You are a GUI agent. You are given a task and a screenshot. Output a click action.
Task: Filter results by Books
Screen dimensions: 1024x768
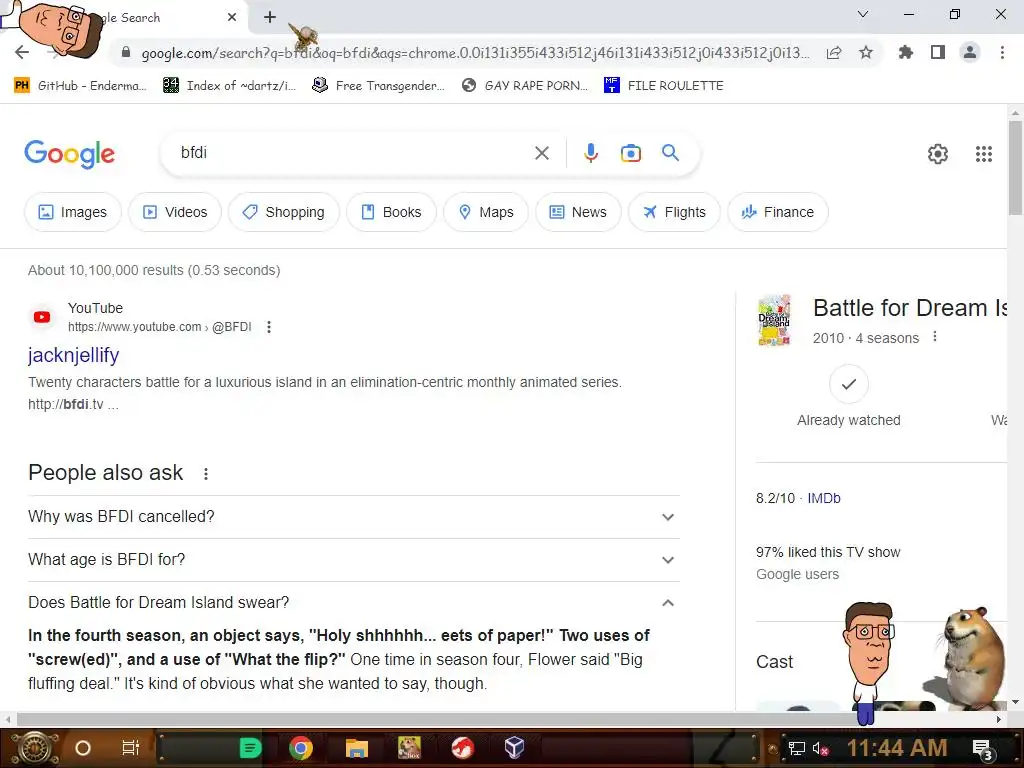click(x=391, y=212)
